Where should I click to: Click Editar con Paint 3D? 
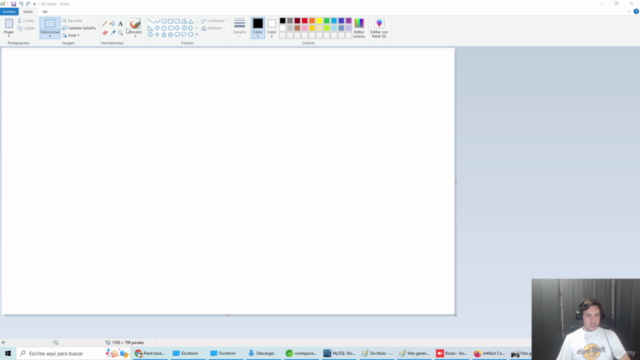pos(379,28)
